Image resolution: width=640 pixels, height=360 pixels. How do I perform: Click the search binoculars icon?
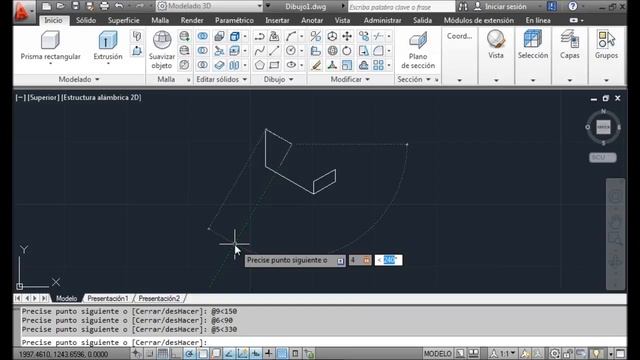[x=463, y=7]
